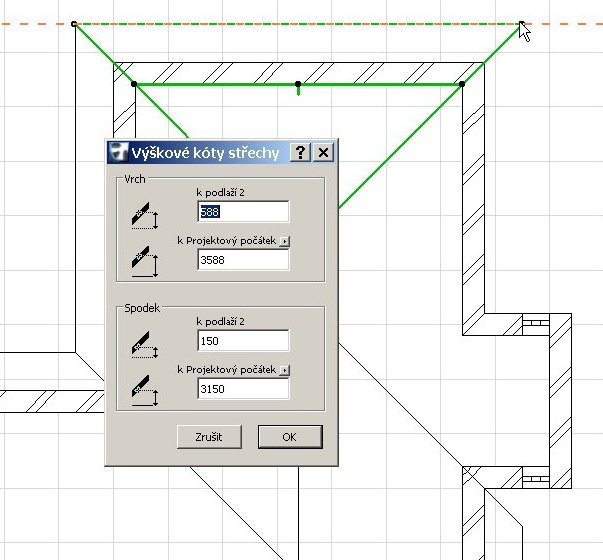Click the 'Vrch' group label
Image resolution: width=603 pixels, height=560 pixels.
click(x=135, y=179)
